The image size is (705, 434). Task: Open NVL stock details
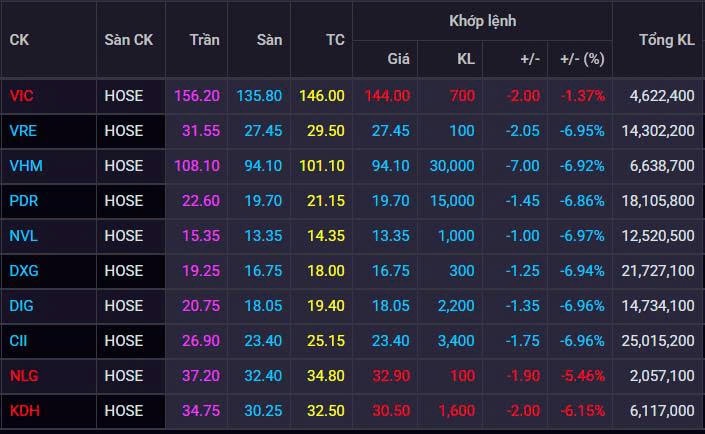pyautogui.click(x=23, y=236)
